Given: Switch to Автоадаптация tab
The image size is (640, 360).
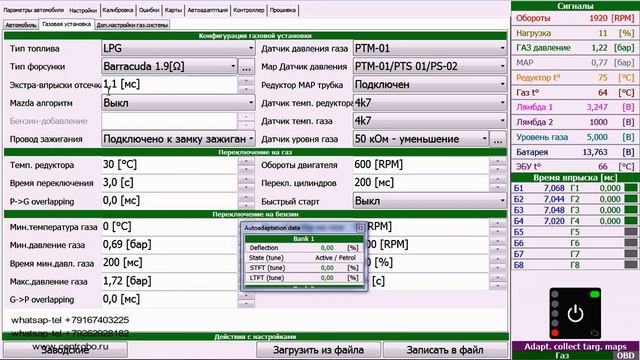Looking at the screenshot, I should (207, 10).
